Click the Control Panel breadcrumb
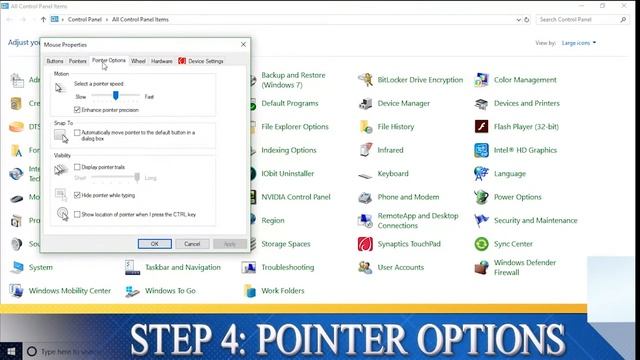This screenshot has width=640, height=360. (84, 20)
